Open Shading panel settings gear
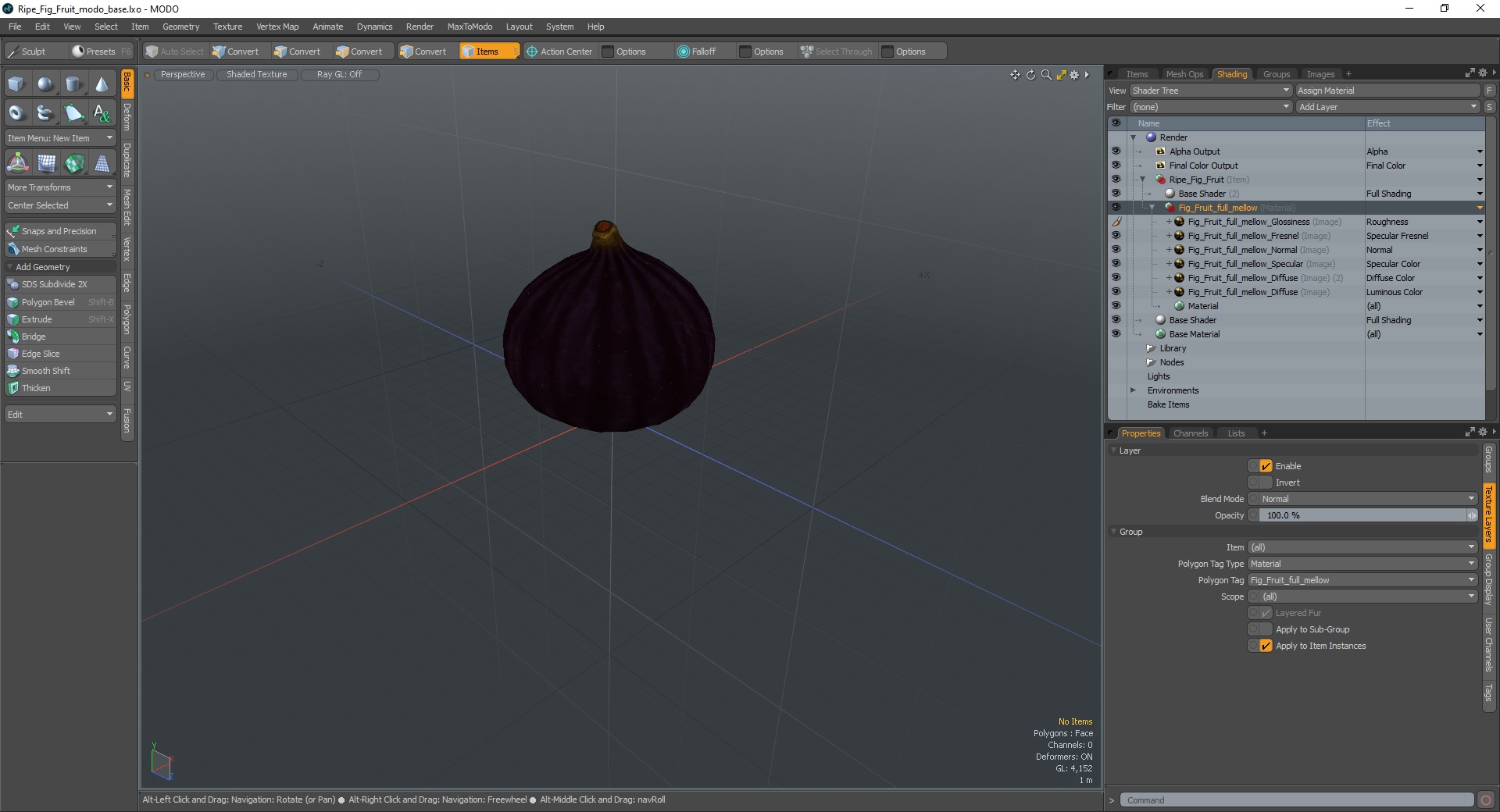1500x812 pixels. tap(1483, 73)
